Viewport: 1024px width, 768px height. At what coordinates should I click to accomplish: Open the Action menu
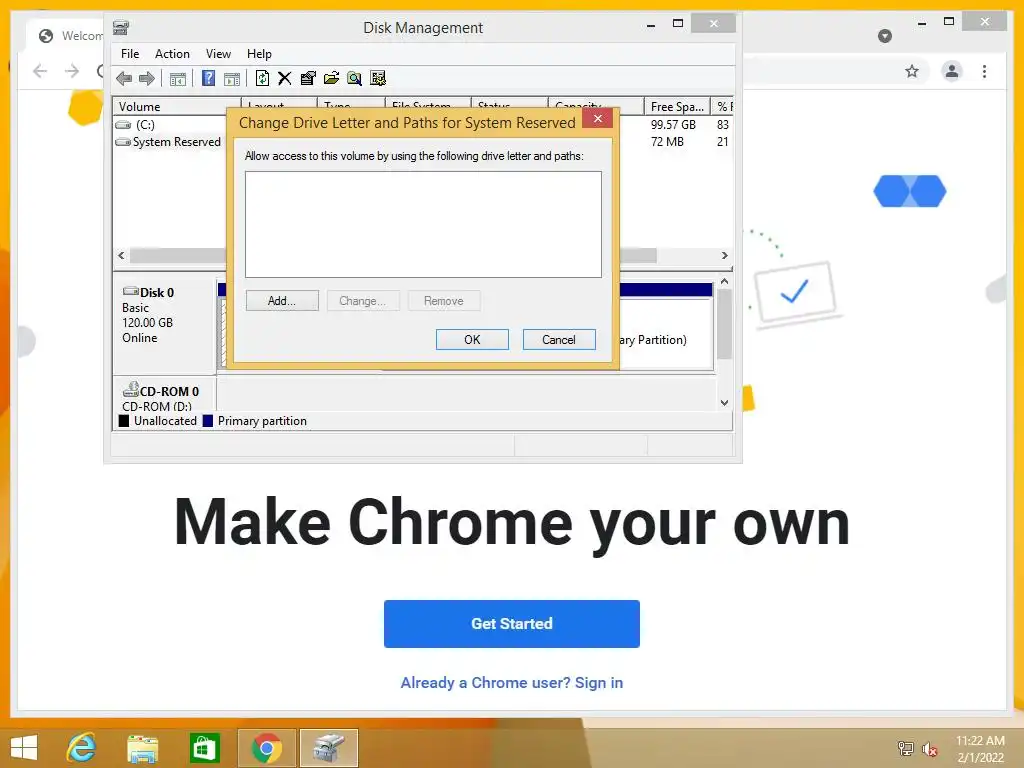tap(172, 54)
